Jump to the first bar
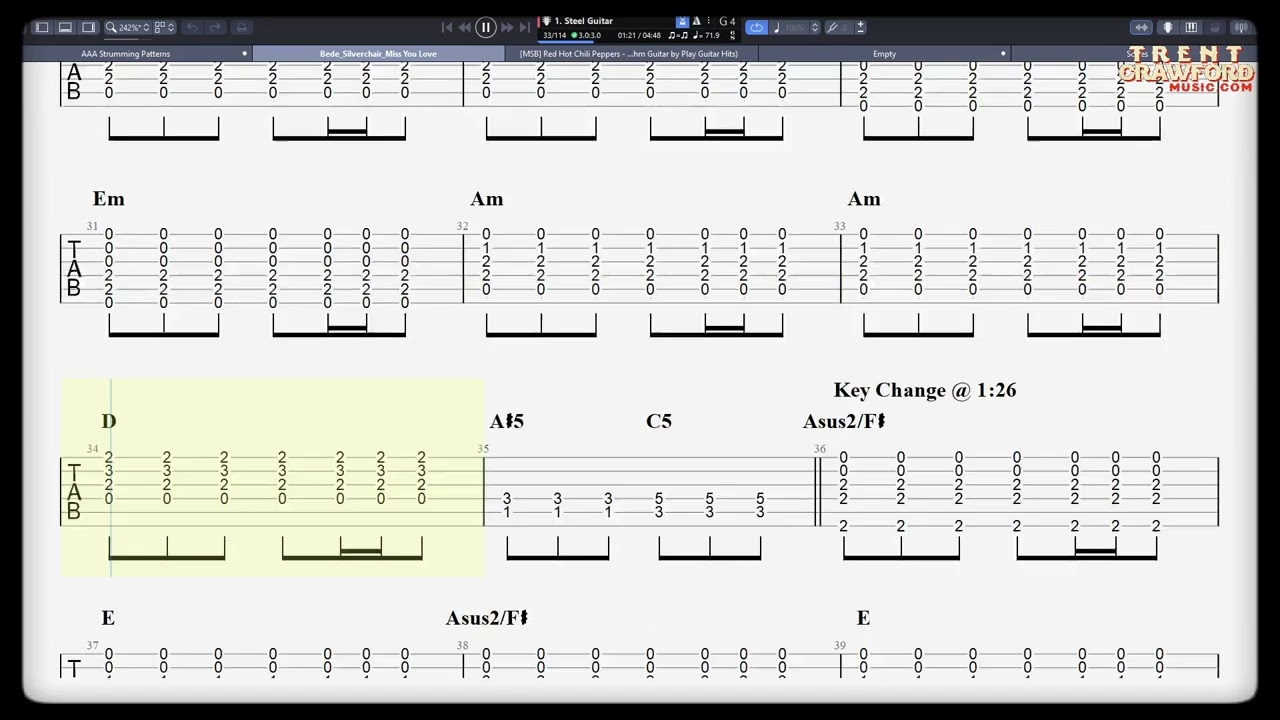Viewport: 1280px width, 720px height. (447, 27)
